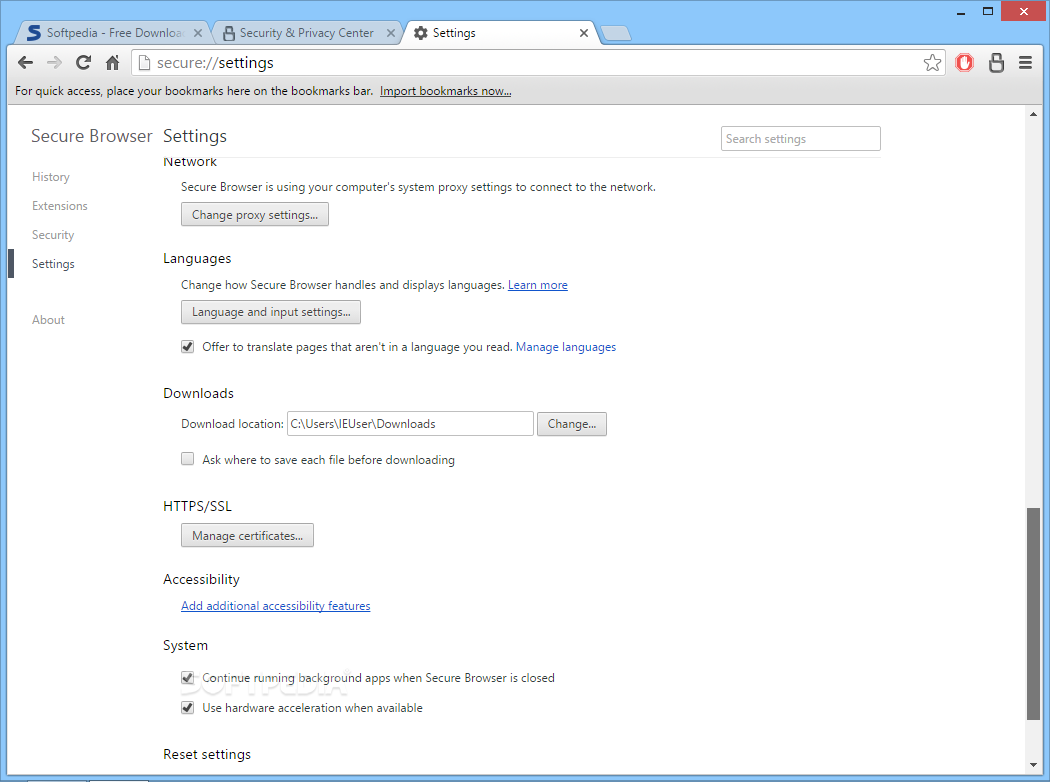Click Change download location button
The width and height of the screenshot is (1050, 782).
tap(572, 424)
